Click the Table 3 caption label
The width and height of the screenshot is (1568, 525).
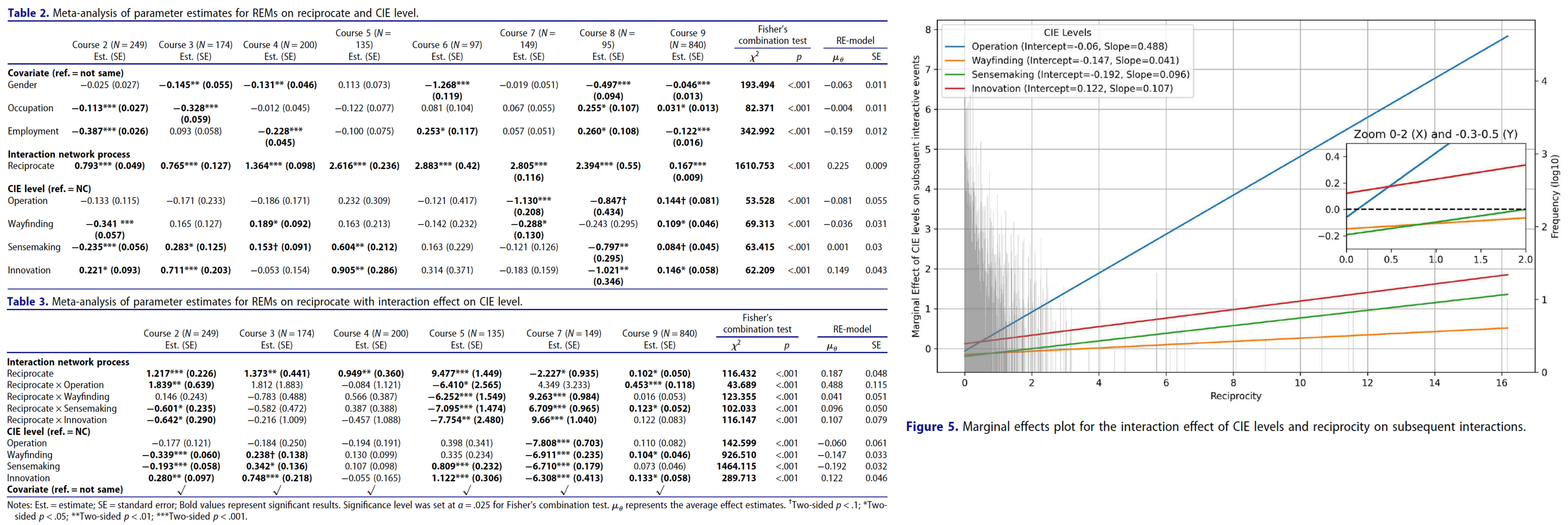click(x=28, y=301)
